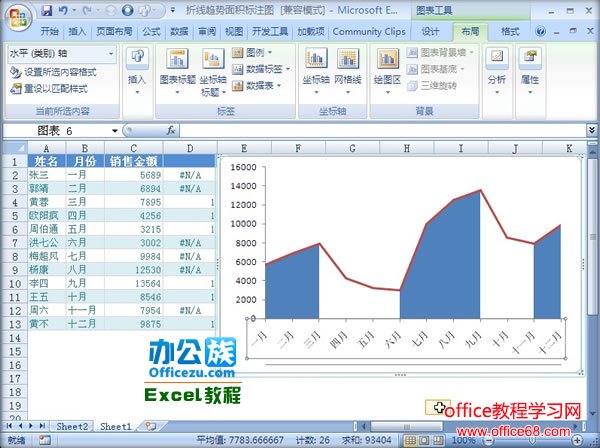
Task: Switch to Page Layout view in status bar
Action: pos(424,440)
